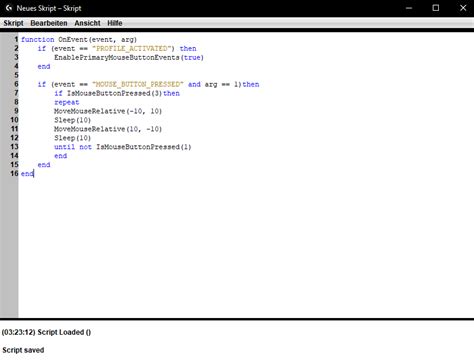Click 'Sleep(10)' on line 10
474x361 pixels.
pos(72,120)
